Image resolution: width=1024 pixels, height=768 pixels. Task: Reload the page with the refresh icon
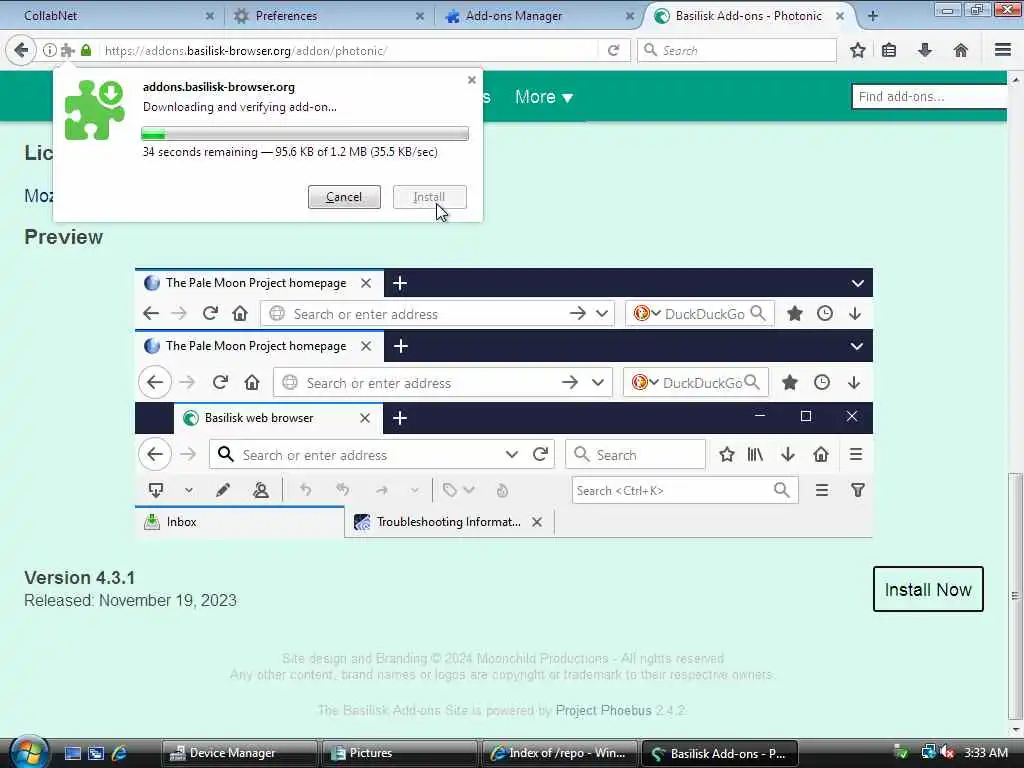(613, 50)
